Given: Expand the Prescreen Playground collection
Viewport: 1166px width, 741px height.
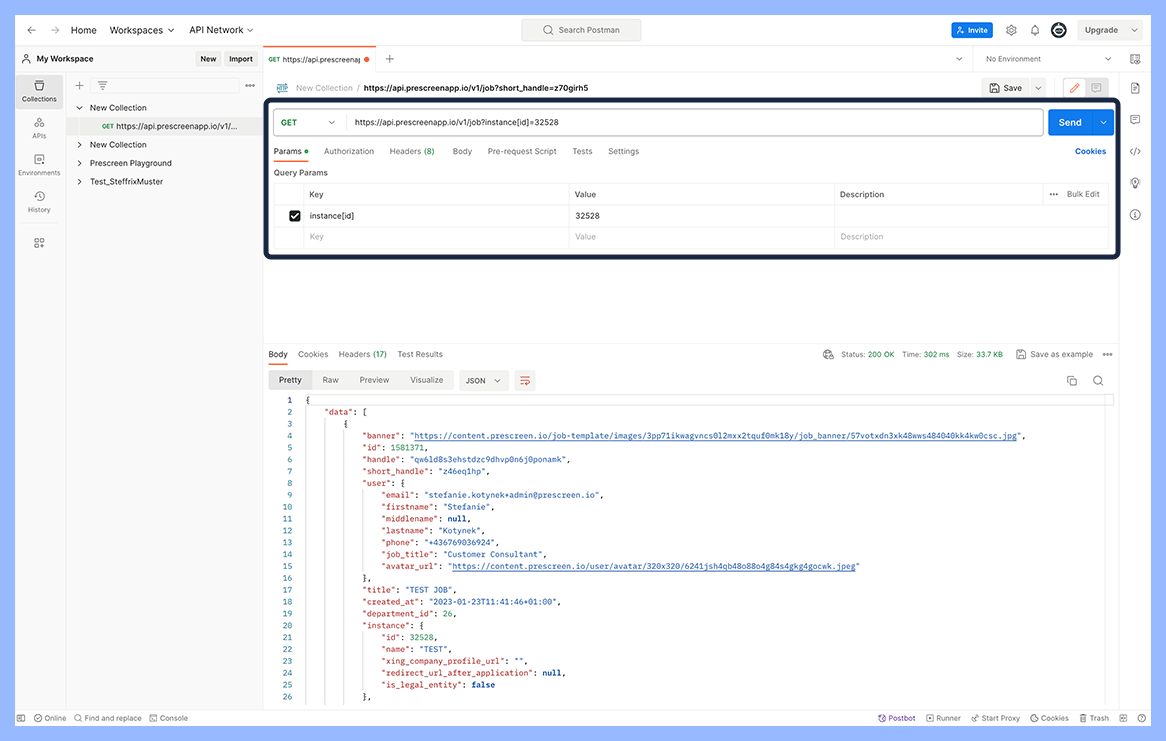Looking at the screenshot, I should coord(80,163).
